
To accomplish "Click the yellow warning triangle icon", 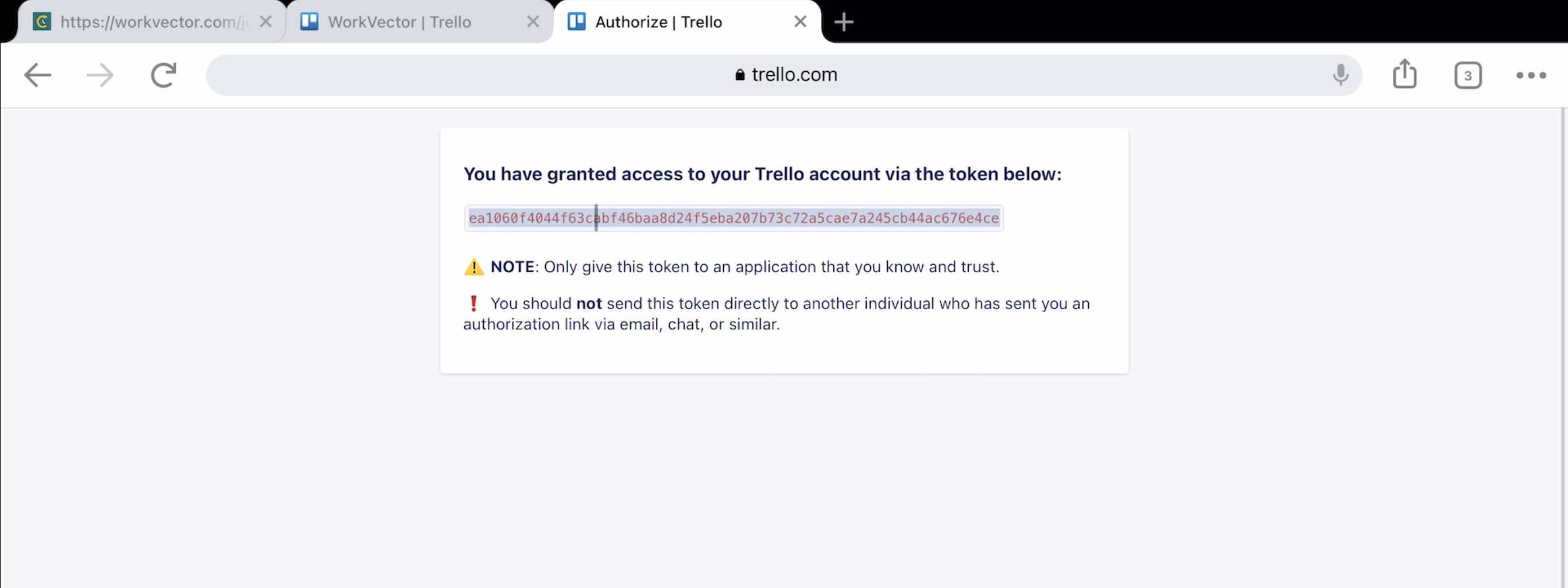I will [x=473, y=267].
